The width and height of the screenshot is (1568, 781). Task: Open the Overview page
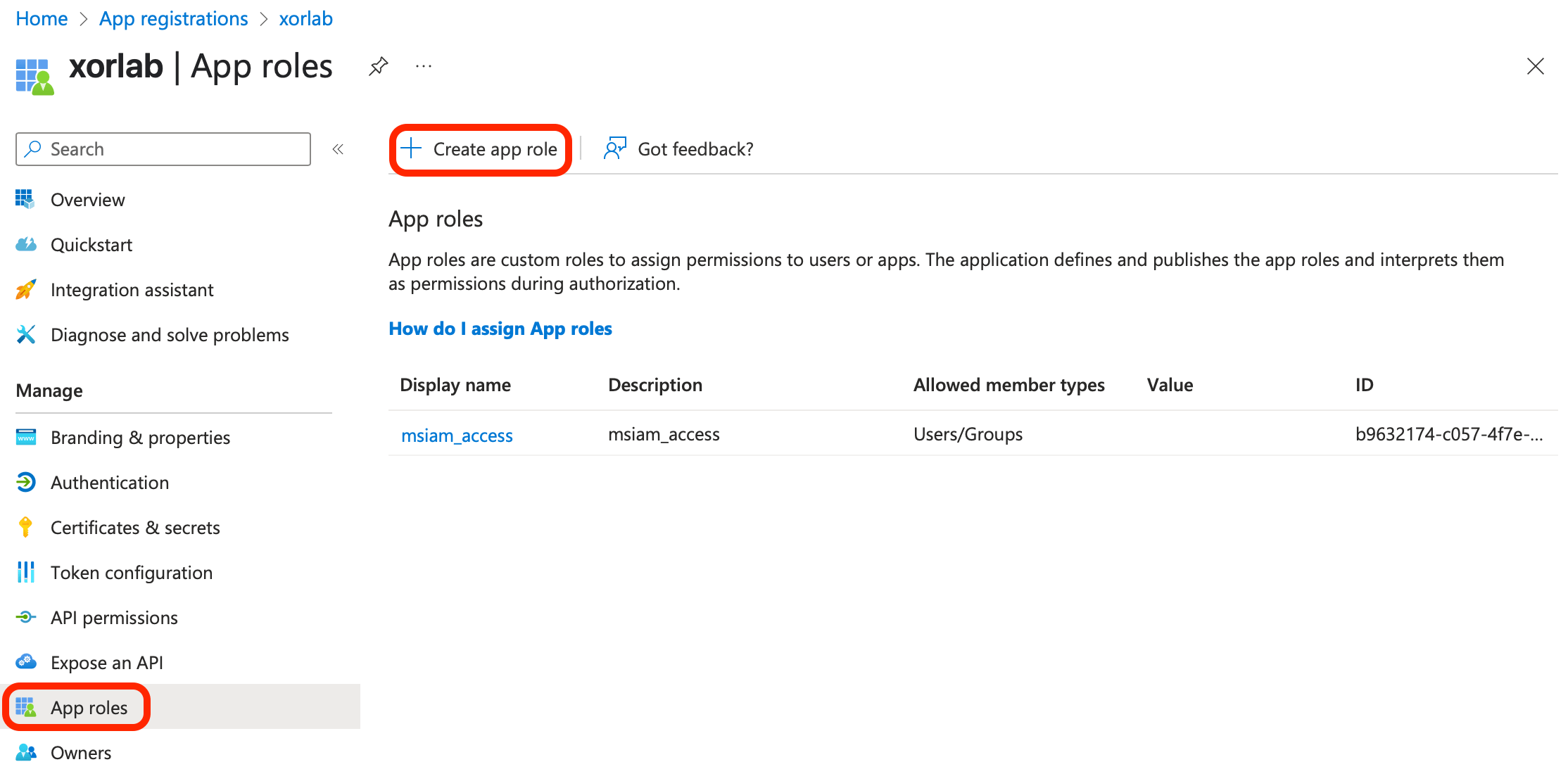click(88, 200)
